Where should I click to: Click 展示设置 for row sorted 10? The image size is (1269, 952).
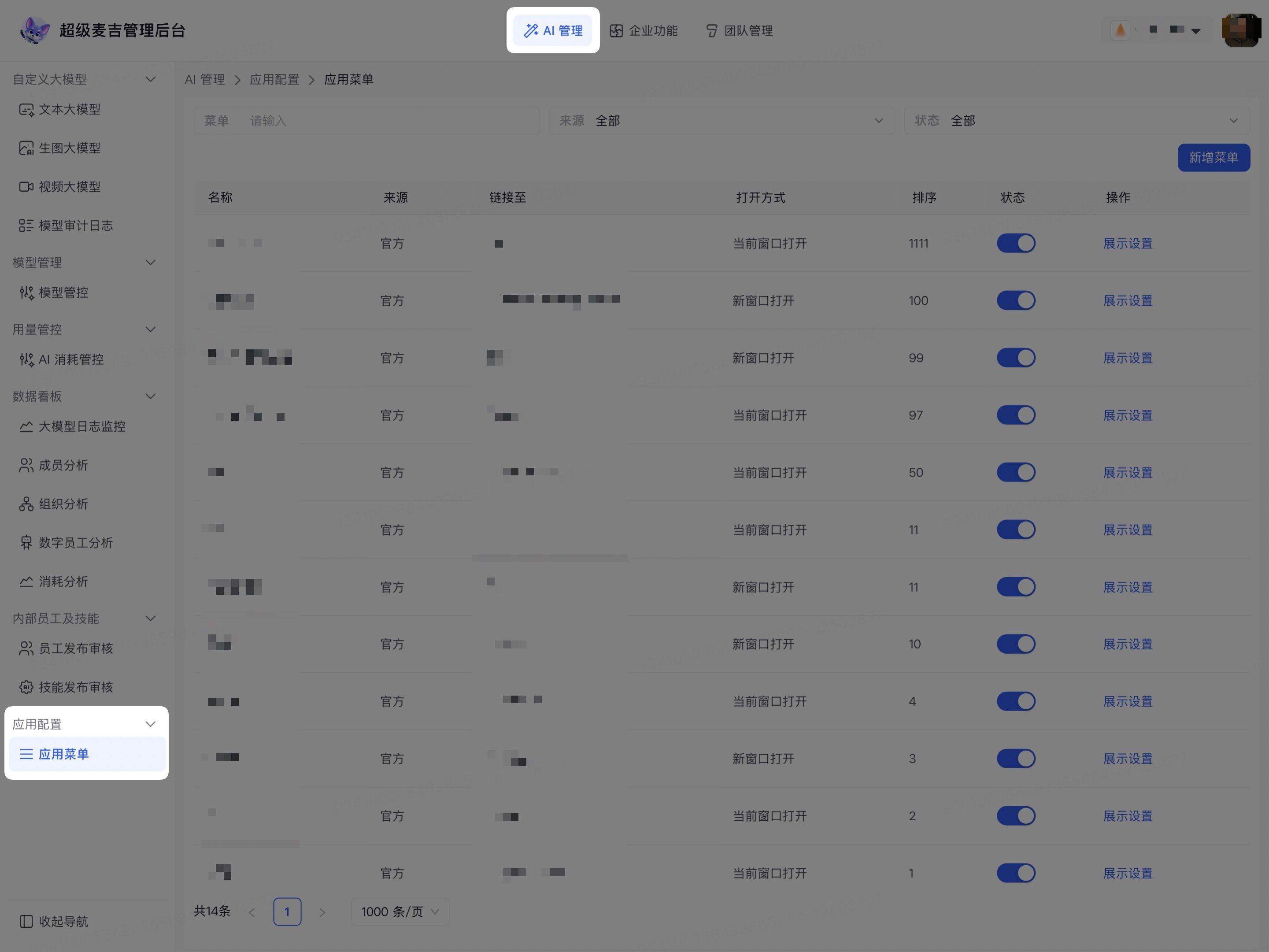[1128, 644]
